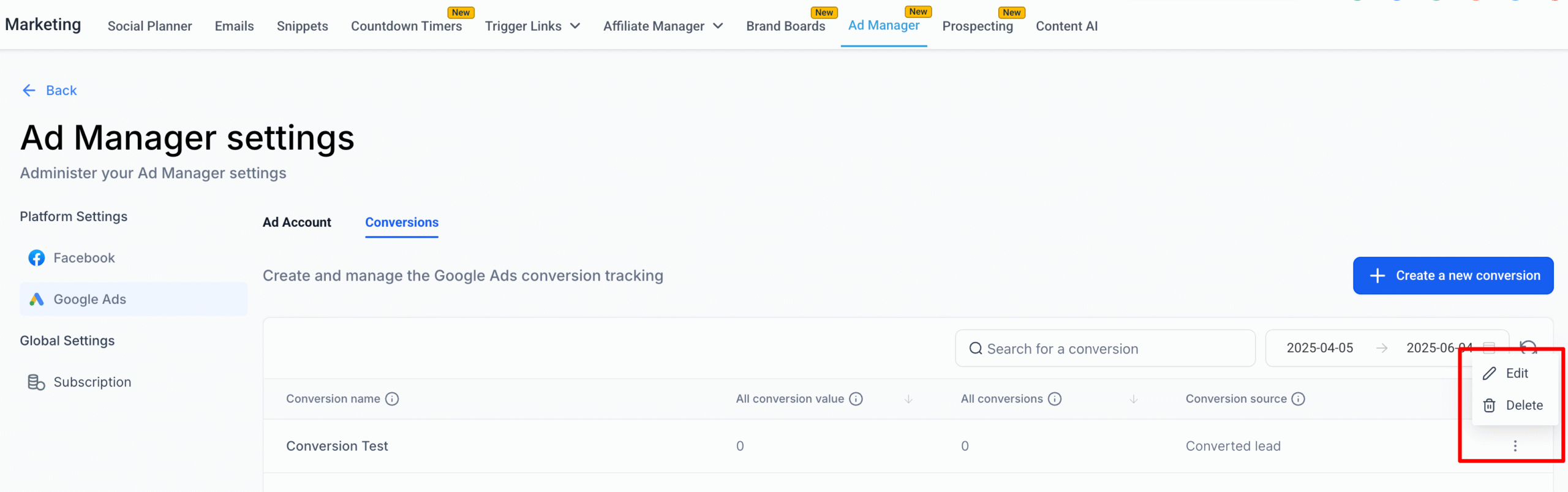Choose Edit from the row context menu
Viewport: 1568px width, 492px height.
click(1516, 373)
